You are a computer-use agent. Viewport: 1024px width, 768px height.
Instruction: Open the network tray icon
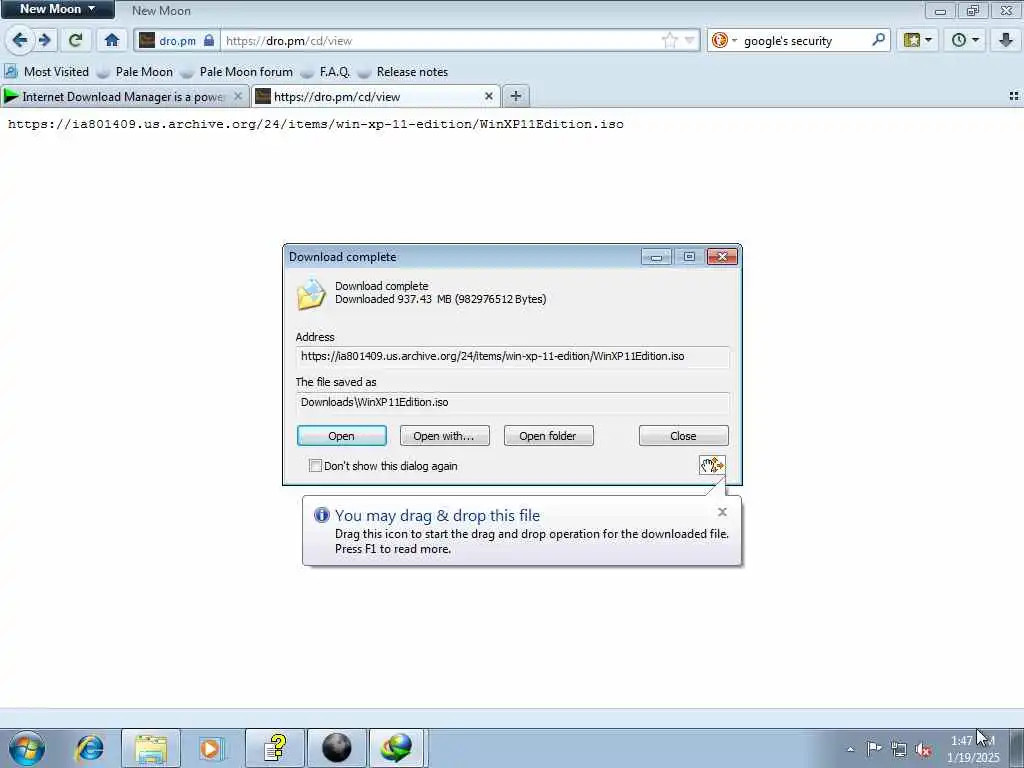pos(899,749)
